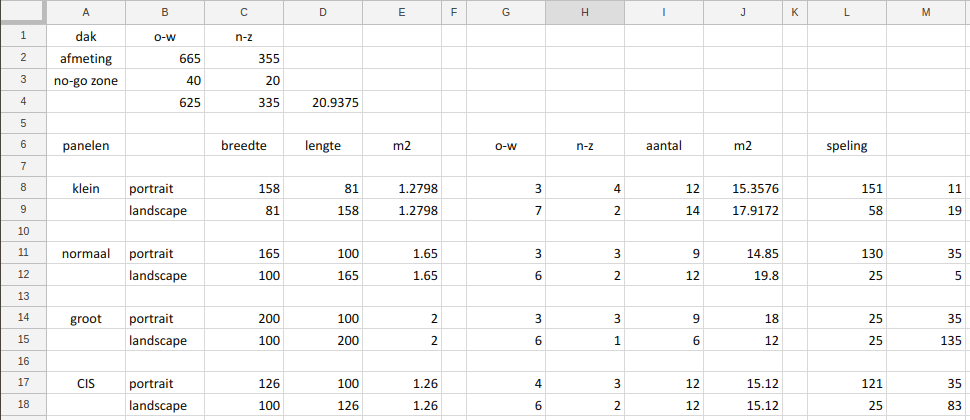Viewport: 970px width, 420px height.
Task: Select column H header
Action: pyautogui.click(x=584, y=12)
